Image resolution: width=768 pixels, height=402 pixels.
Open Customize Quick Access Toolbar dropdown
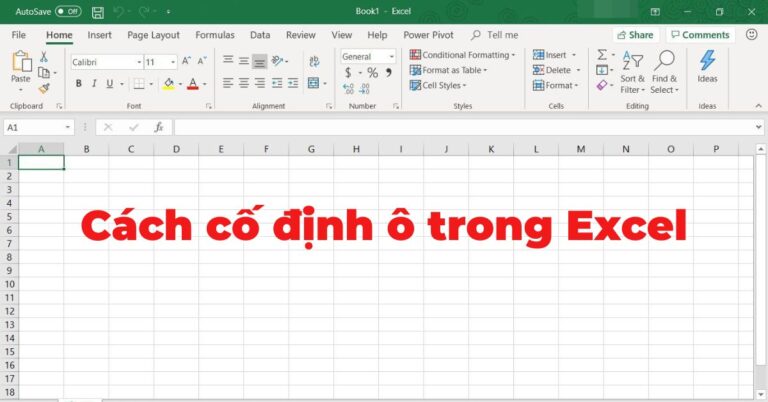tap(168, 12)
